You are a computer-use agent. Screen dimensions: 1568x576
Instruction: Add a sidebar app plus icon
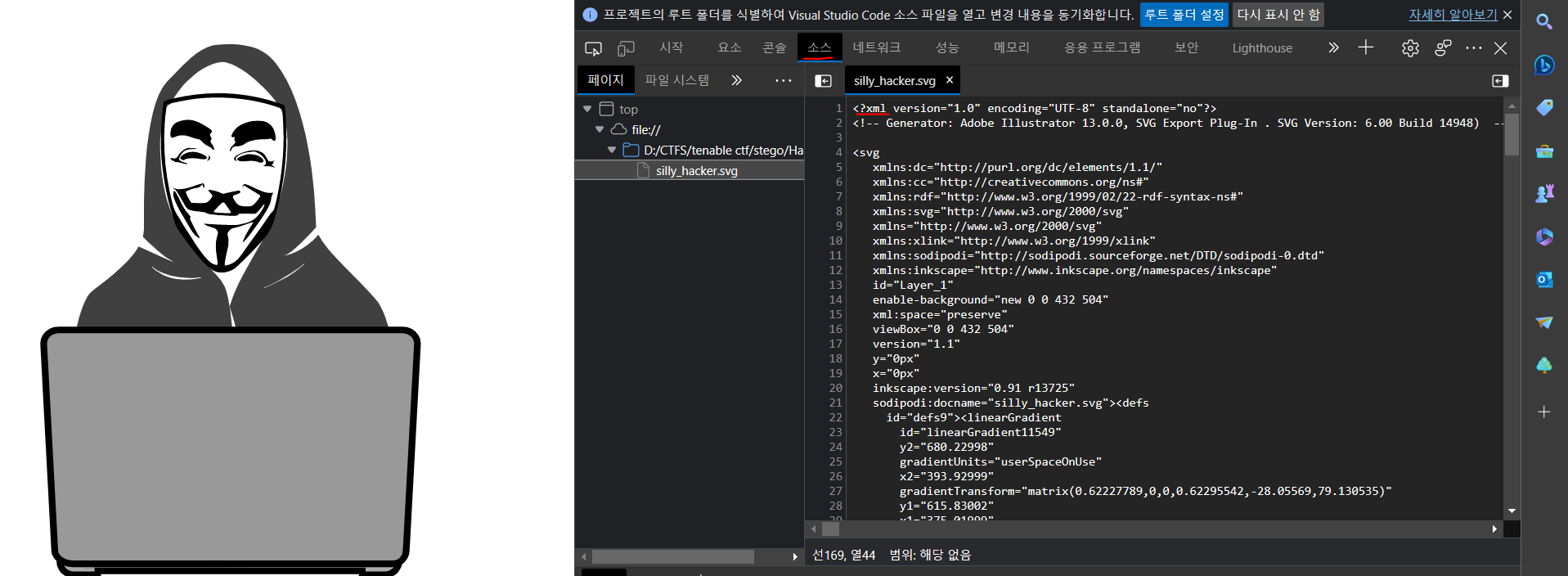1544,412
